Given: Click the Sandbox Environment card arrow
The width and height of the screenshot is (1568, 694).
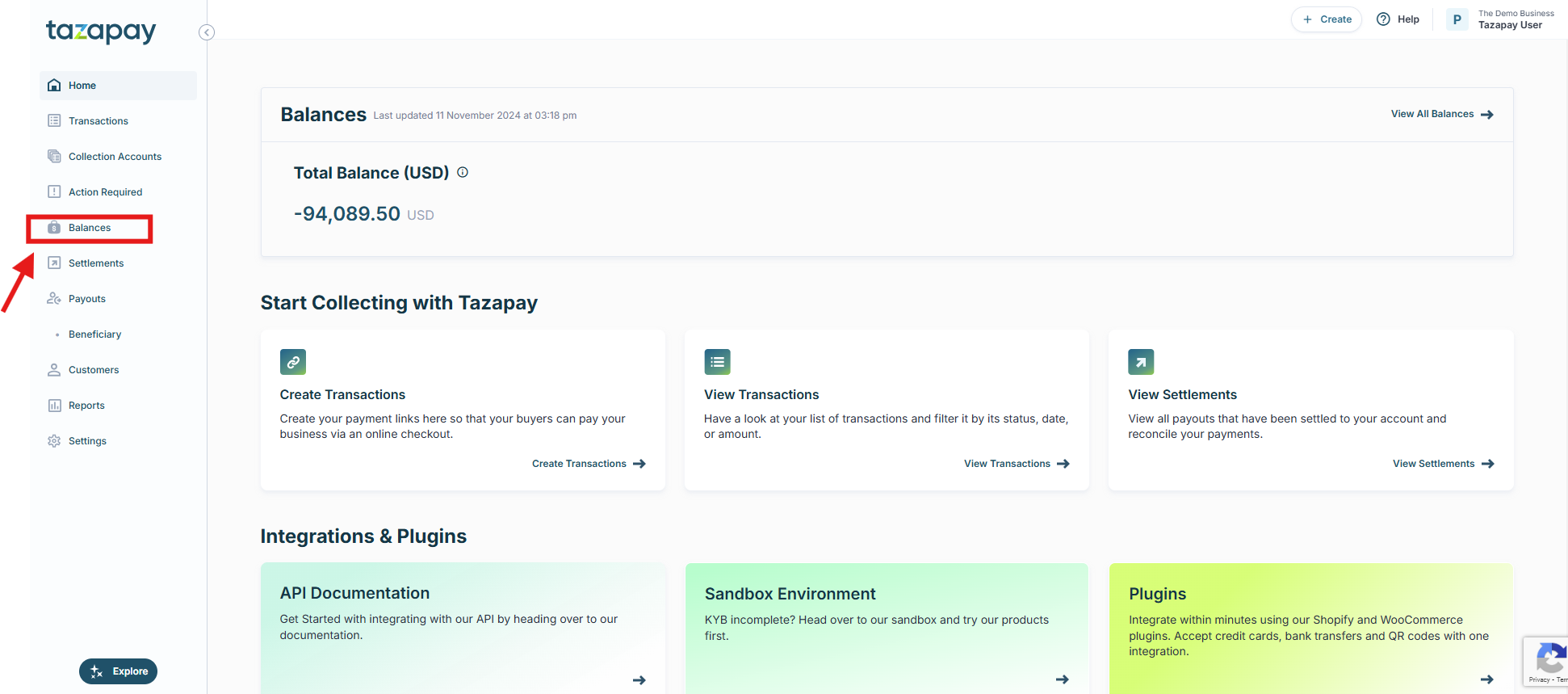Looking at the screenshot, I should tap(1062, 679).
